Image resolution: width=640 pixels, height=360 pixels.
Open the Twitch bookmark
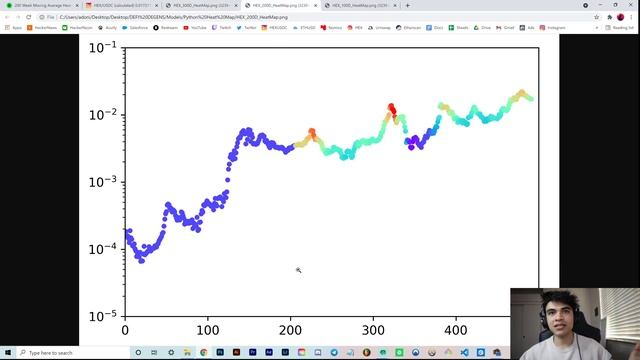(x=221, y=28)
